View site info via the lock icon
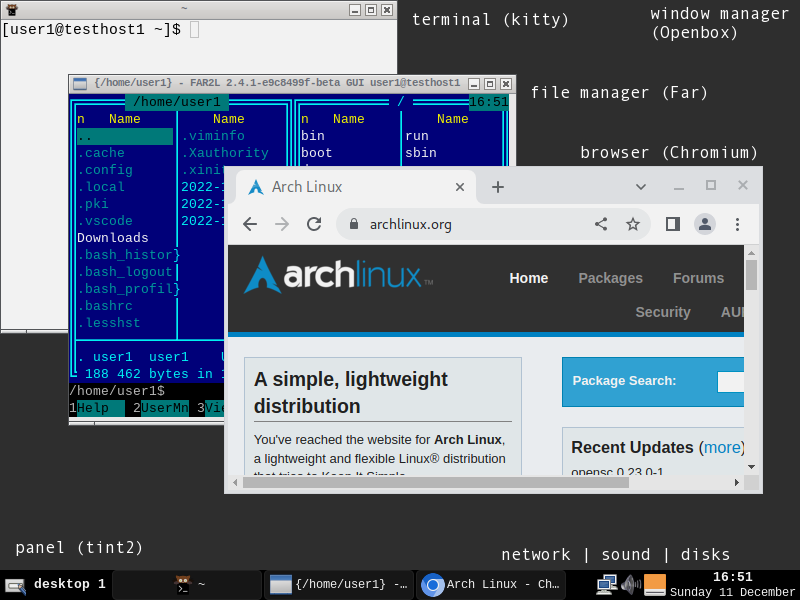The height and width of the screenshot is (600, 800). (x=354, y=224)
